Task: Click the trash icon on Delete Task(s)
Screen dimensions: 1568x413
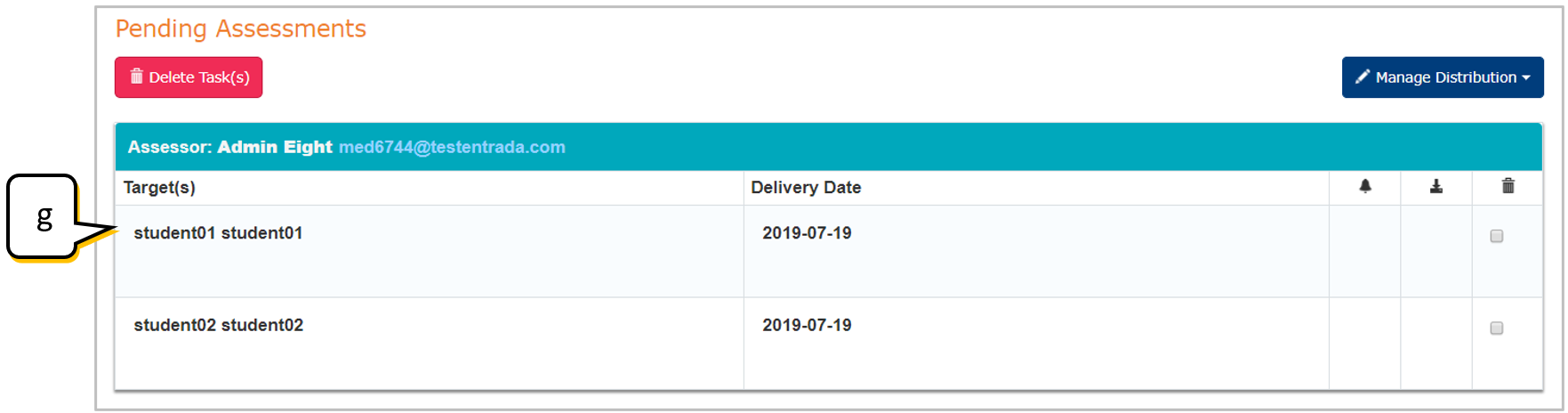Action: point(137,77)
